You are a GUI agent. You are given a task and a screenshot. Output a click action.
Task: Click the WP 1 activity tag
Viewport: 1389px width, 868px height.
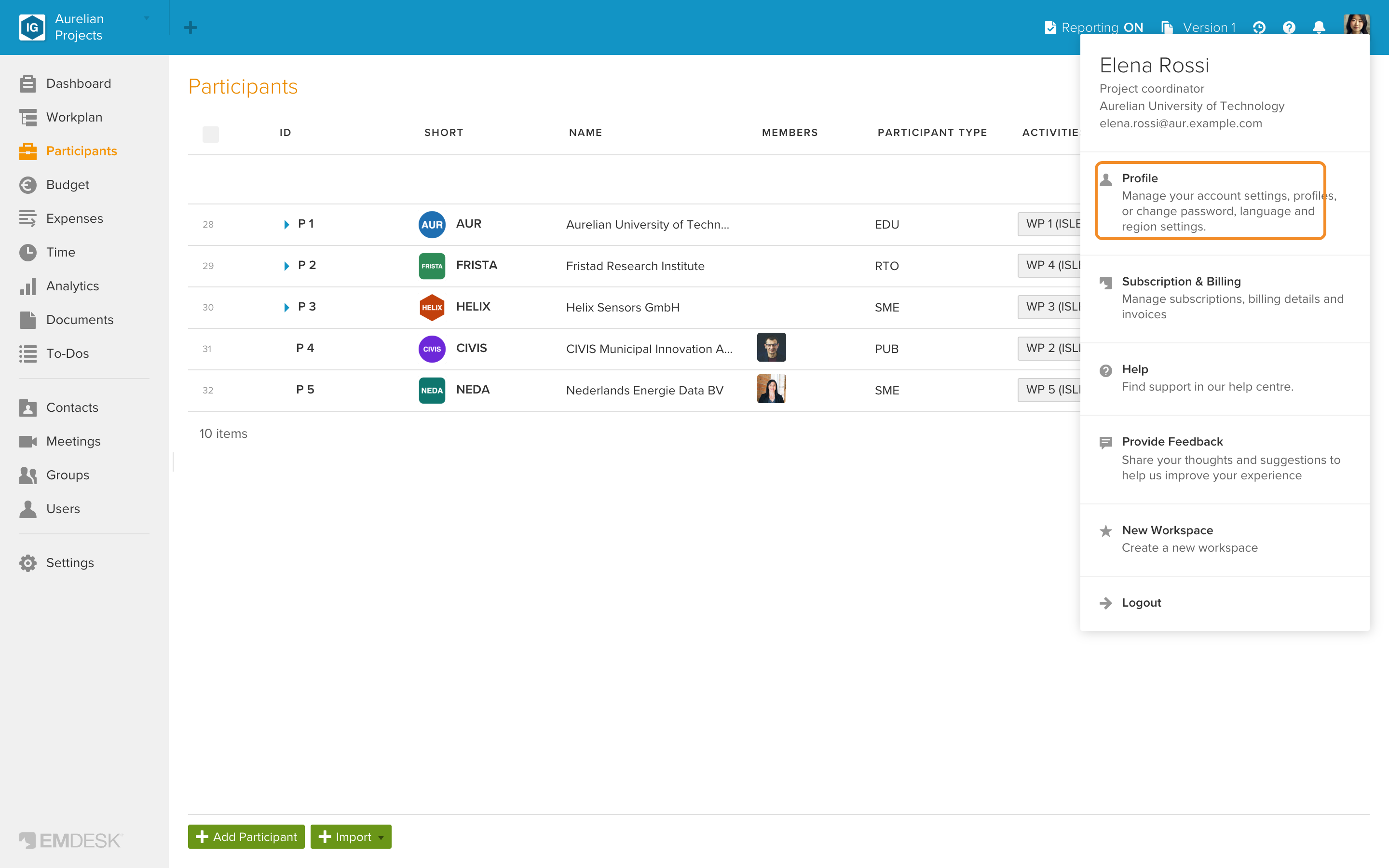tap(1049, 224)
